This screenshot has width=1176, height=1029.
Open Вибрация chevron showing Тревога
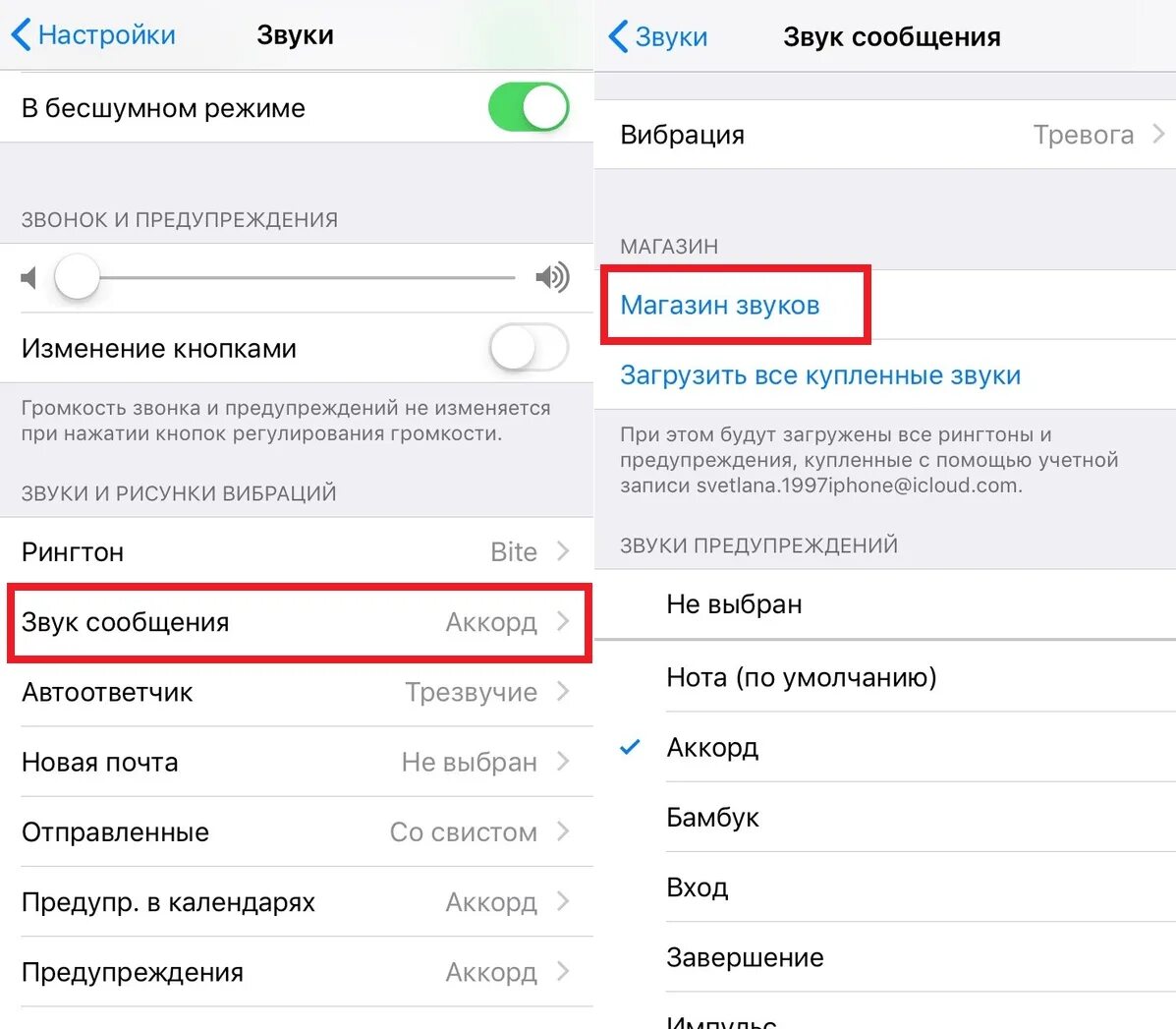pyautogui.click(x=1159, y=135)
